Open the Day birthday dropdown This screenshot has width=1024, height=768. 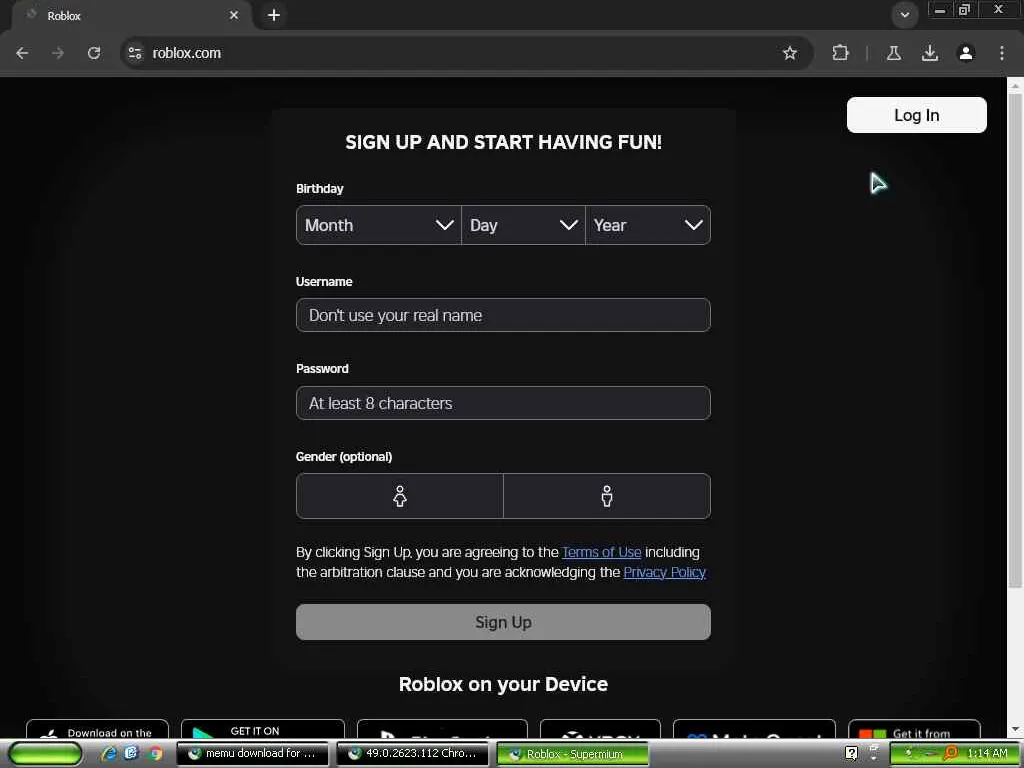pyautogui.click(x=523, y=225)
